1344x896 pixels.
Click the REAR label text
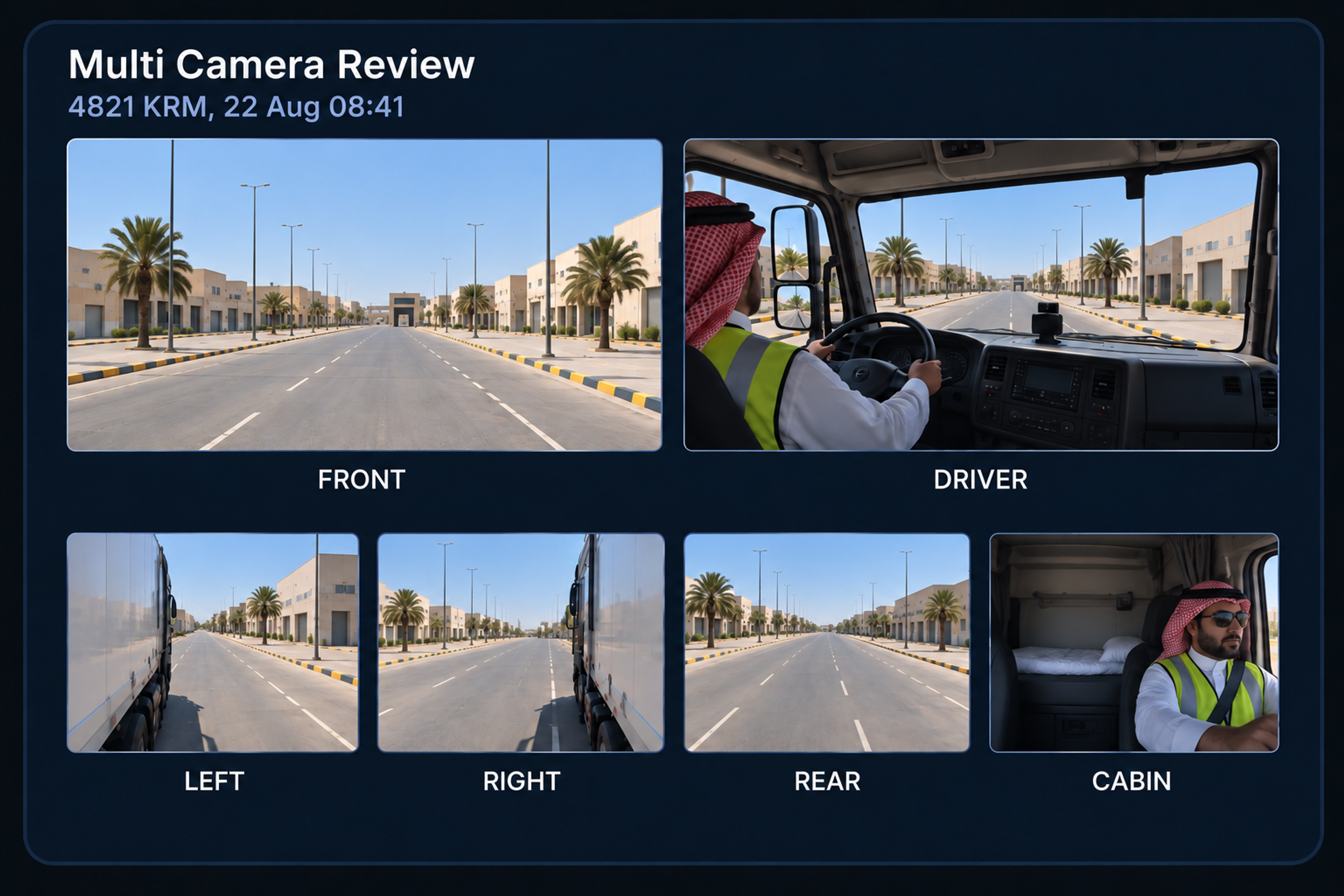(x=827, y=781)
